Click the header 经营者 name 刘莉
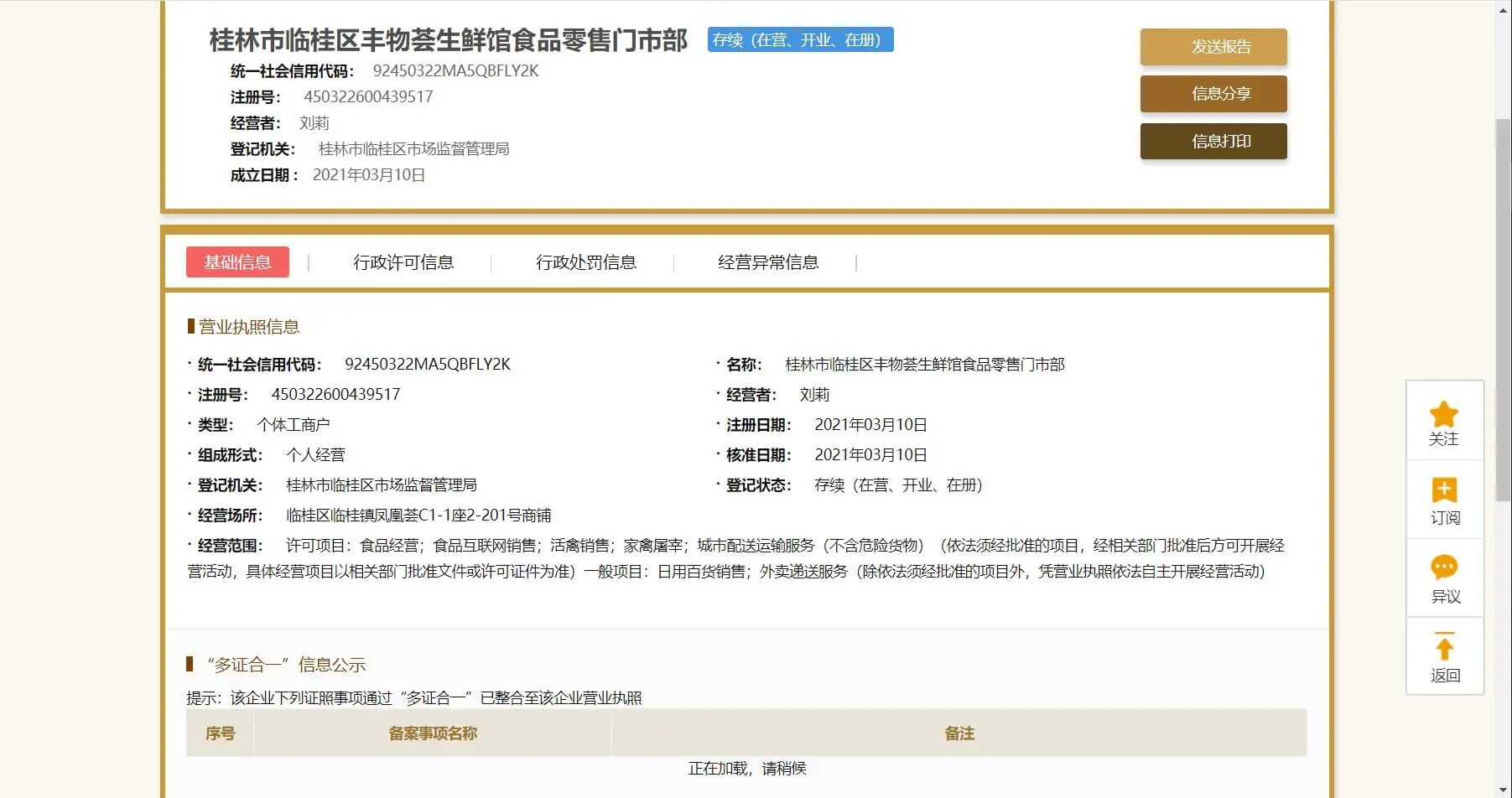This screenshot has height=798, width=1512. (314, 123)
